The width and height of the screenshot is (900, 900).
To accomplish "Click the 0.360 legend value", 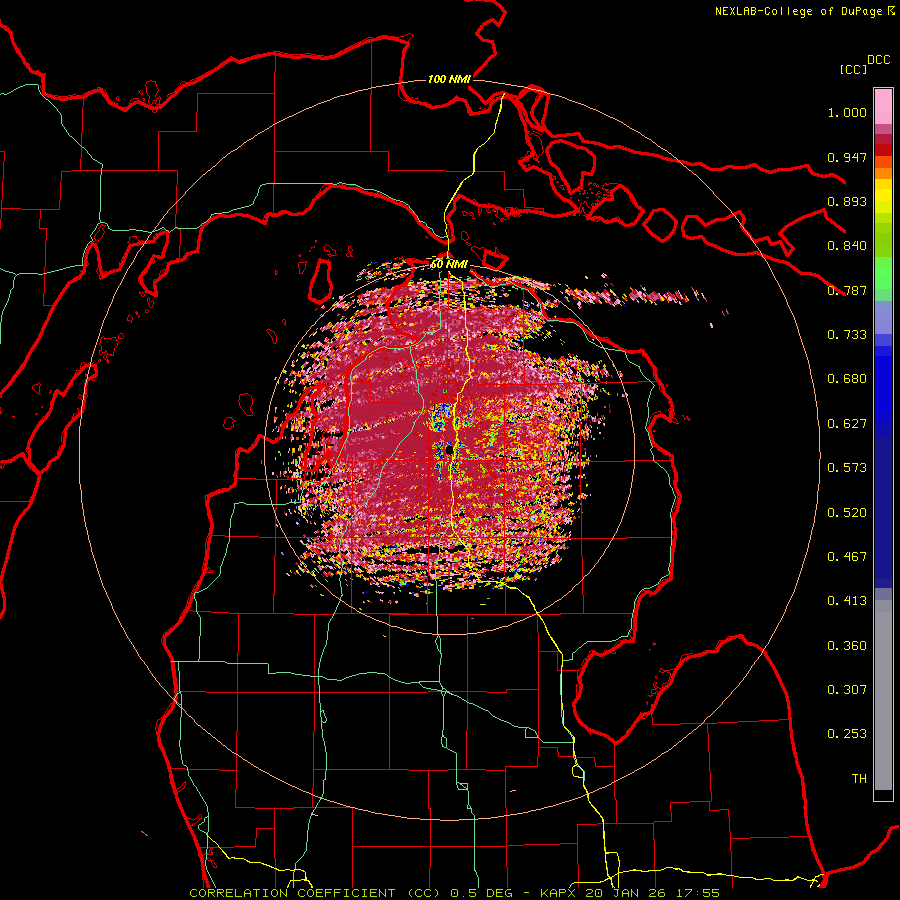I will point(847,646).
